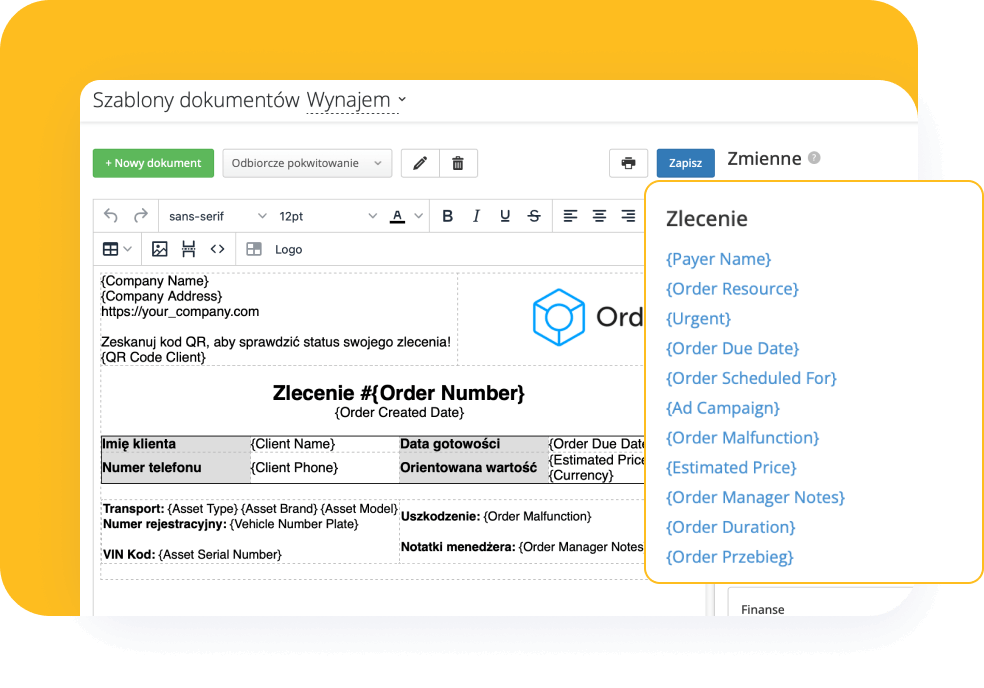Open the Odbiorcze pokwitowanie template dropdown
Viewport: 984px width, 688px height.
(x=306, y=163)
